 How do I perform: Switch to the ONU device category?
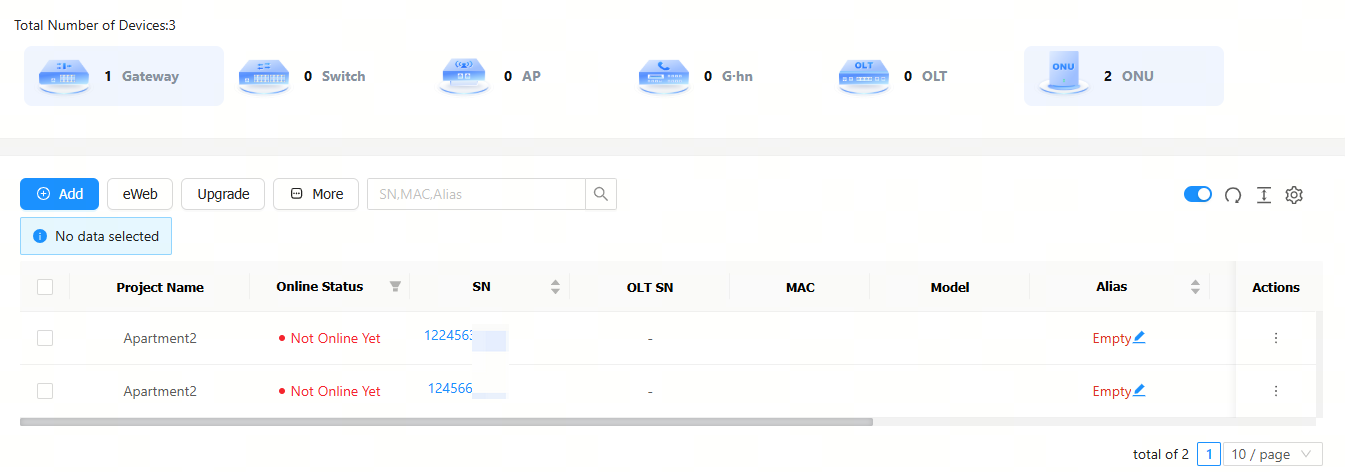[x=1122, y=76]
